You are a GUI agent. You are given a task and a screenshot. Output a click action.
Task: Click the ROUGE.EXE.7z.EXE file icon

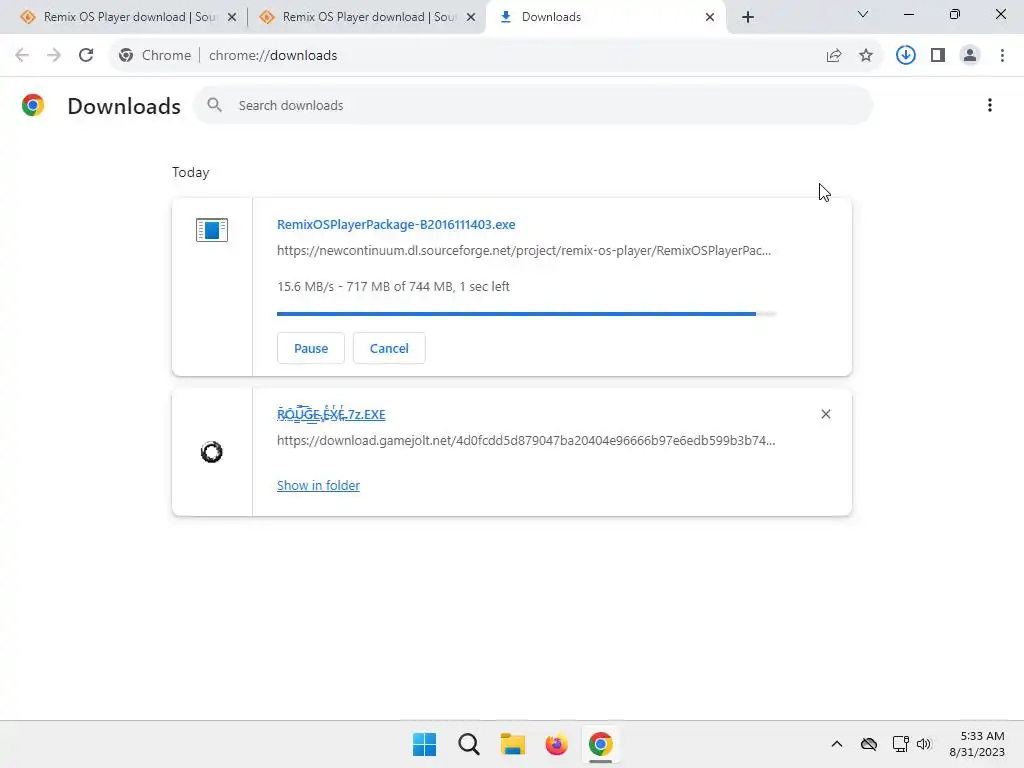pos(212,452)
